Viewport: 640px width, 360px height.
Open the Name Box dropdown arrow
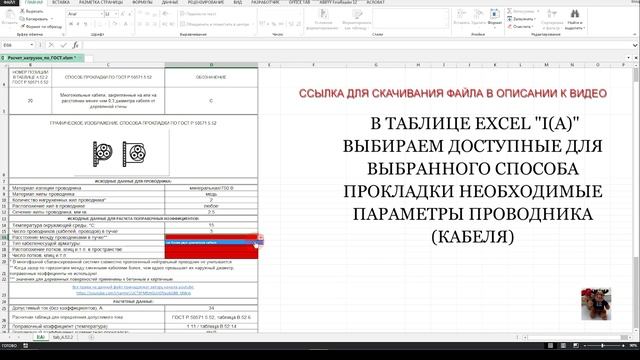pyautogui.click(x=32, y=45)
